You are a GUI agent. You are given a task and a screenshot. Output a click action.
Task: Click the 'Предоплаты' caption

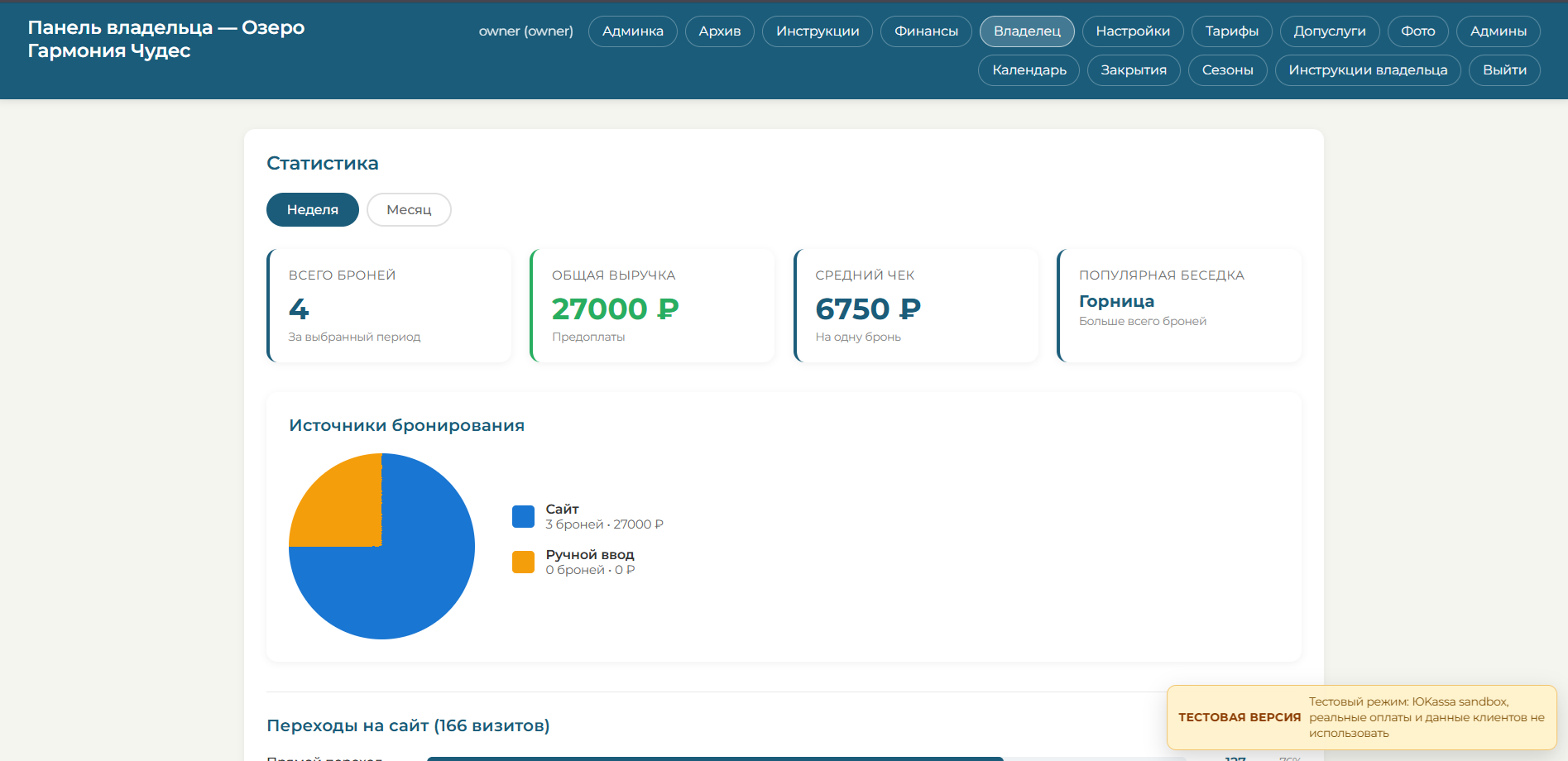(588, 337)
